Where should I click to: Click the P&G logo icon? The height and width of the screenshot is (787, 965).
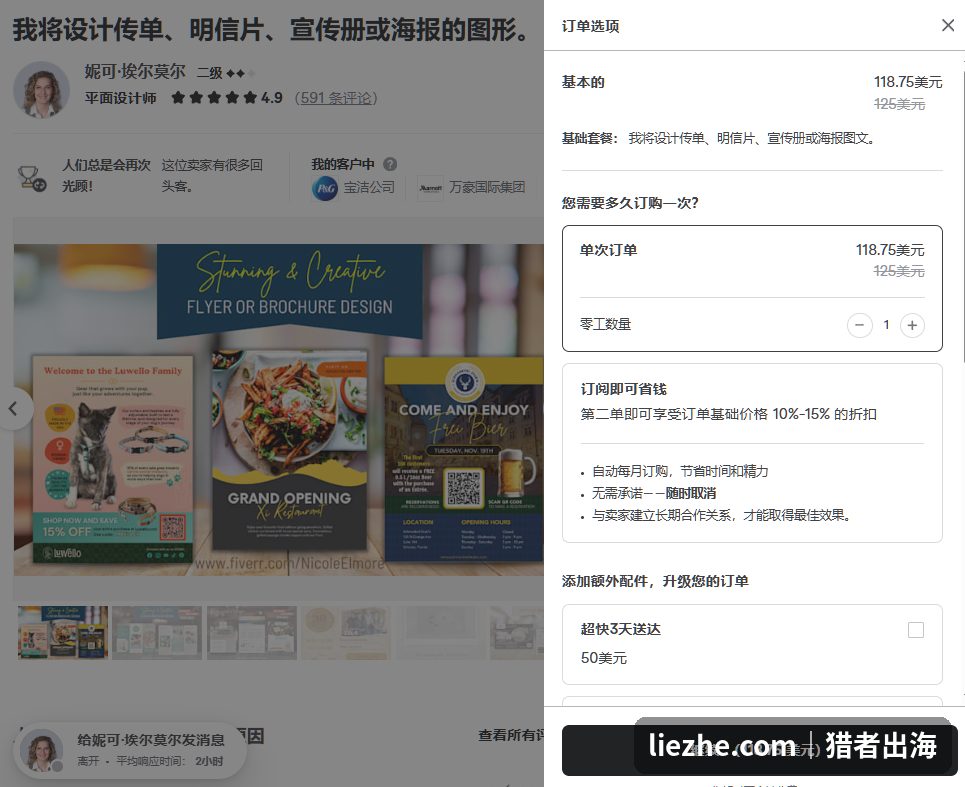[x=325, y=188]
